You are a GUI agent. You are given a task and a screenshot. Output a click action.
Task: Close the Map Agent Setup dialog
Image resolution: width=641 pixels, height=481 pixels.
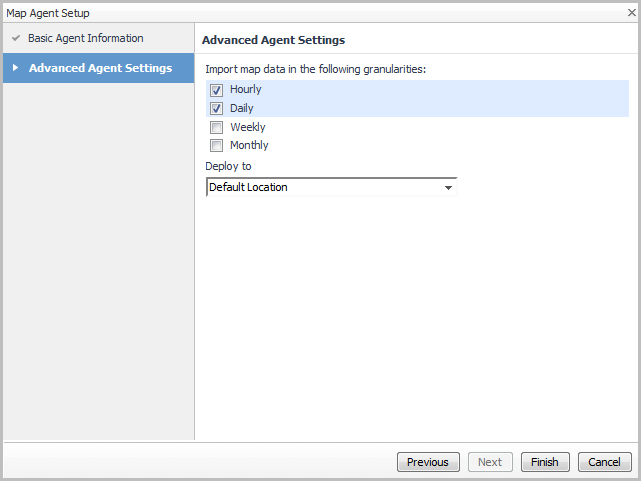click(x=630, y=13)
